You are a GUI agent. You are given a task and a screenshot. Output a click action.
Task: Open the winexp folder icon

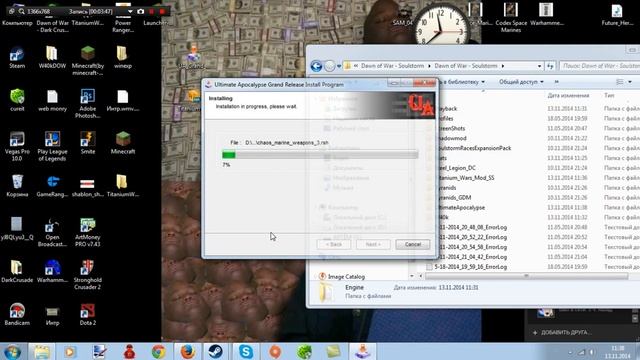[x=122, y=57]
